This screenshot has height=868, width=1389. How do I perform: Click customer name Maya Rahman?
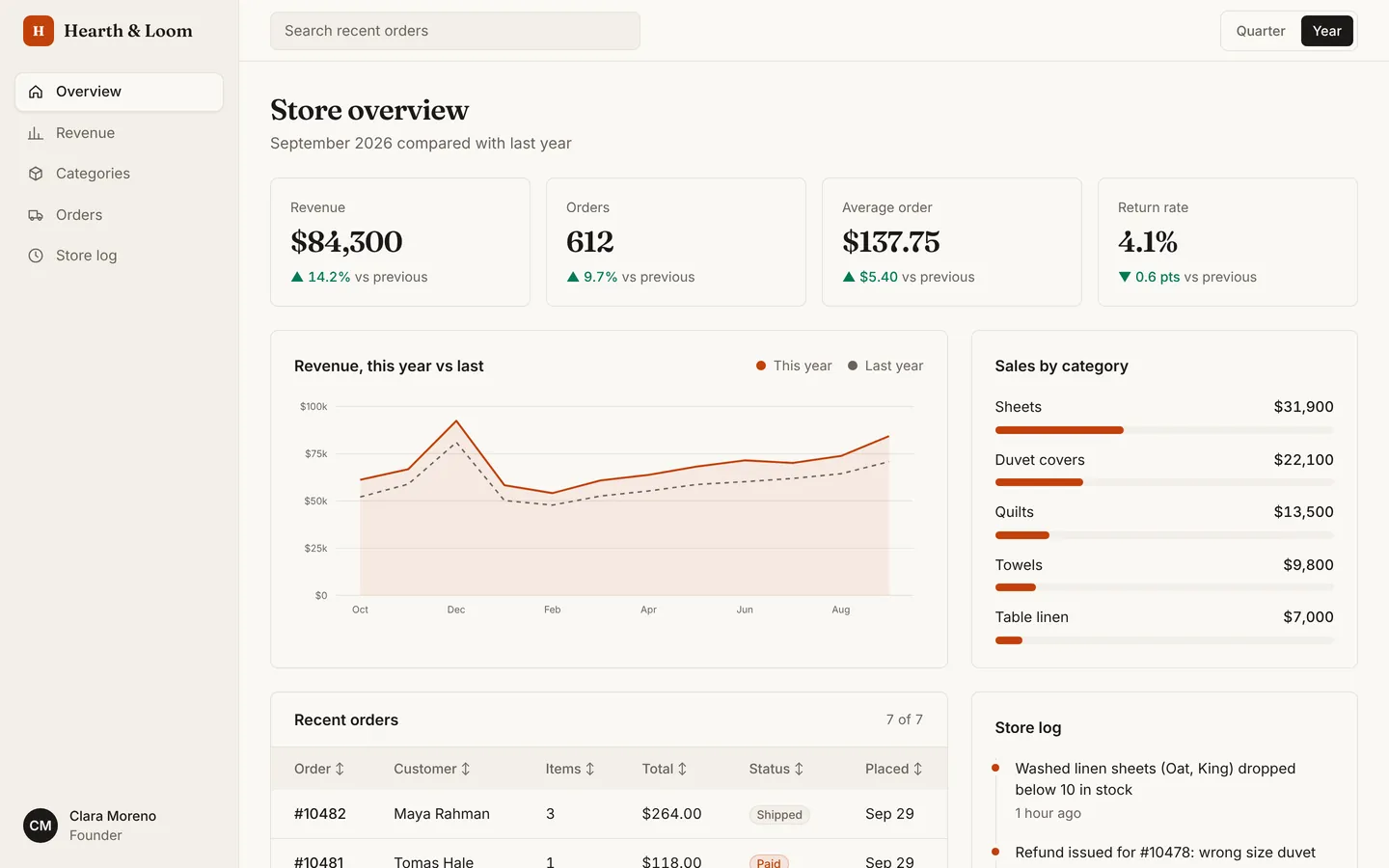tap(442, 814)
